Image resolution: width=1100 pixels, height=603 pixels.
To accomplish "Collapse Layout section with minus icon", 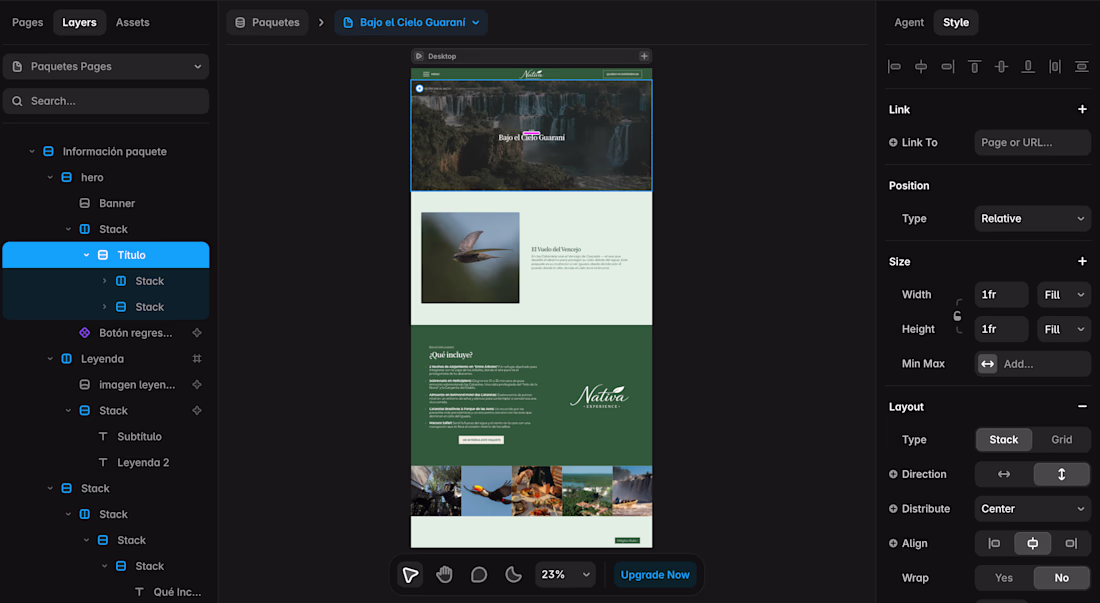I will point(1082,407).
